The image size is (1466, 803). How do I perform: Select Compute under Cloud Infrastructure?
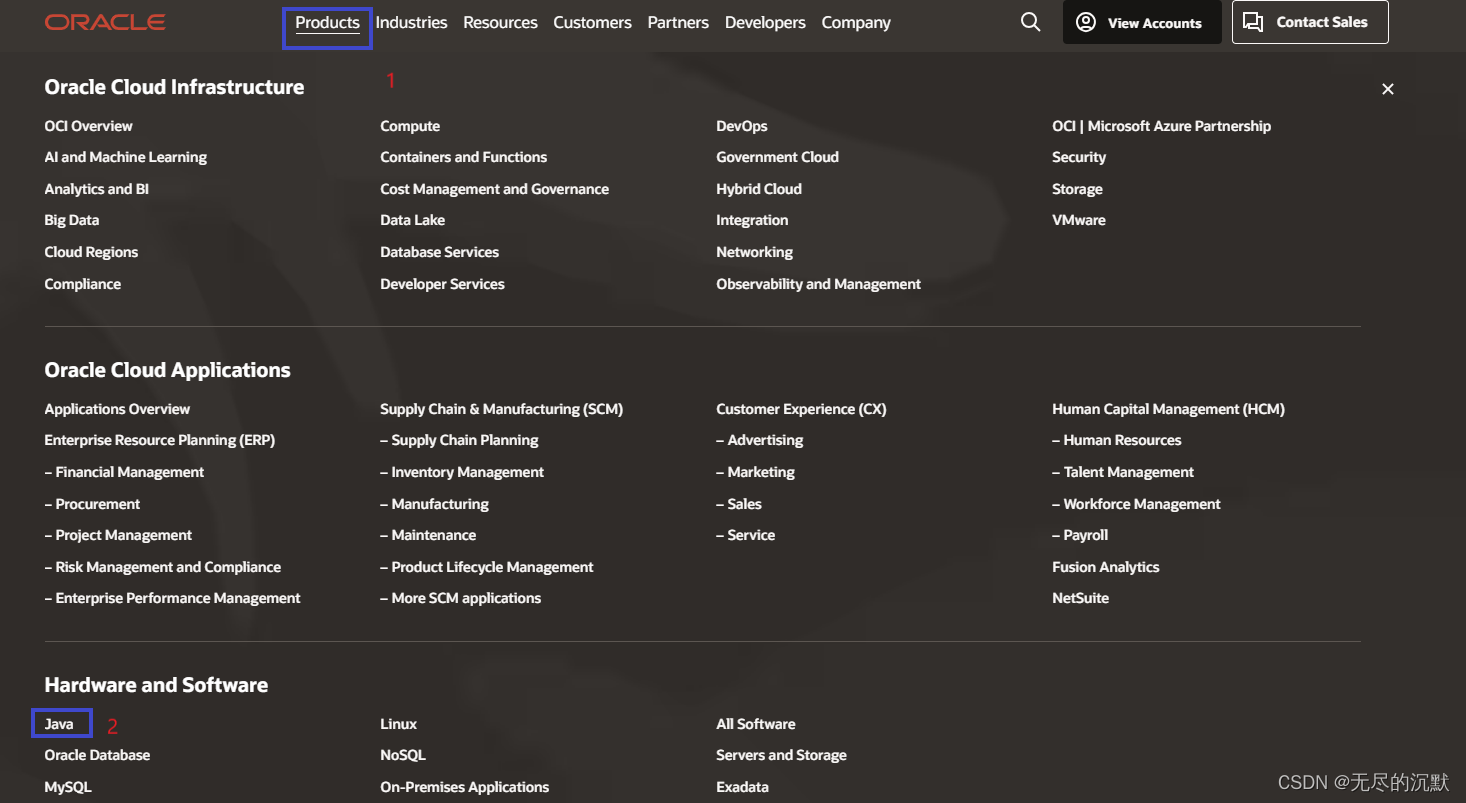click(410, 126)
